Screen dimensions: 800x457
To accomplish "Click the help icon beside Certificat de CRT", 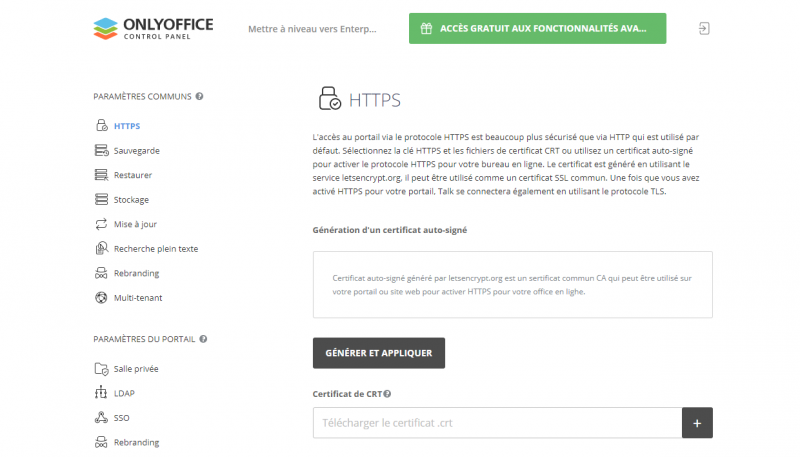I will point(387,394).
